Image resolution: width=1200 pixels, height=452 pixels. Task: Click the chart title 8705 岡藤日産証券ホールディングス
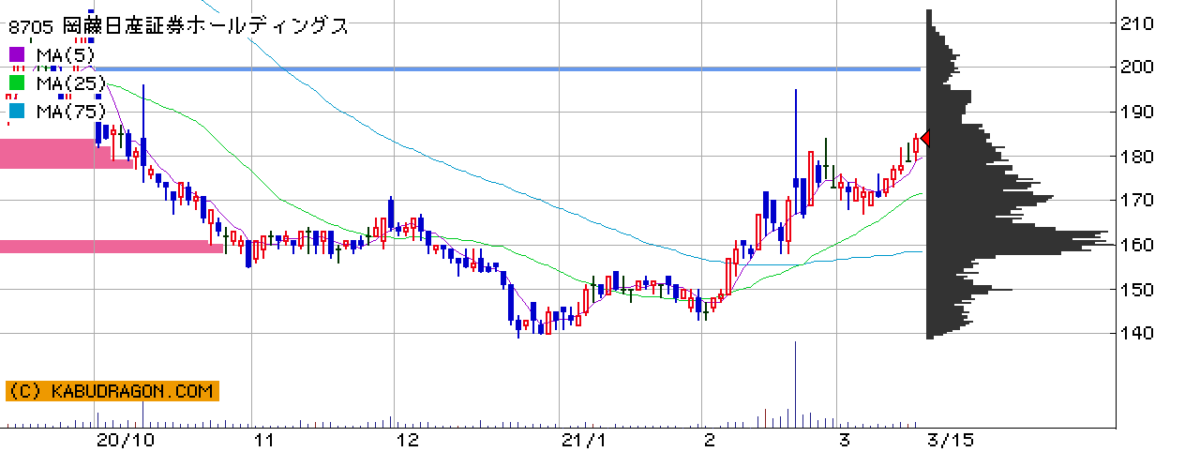(x=178, y=26)
